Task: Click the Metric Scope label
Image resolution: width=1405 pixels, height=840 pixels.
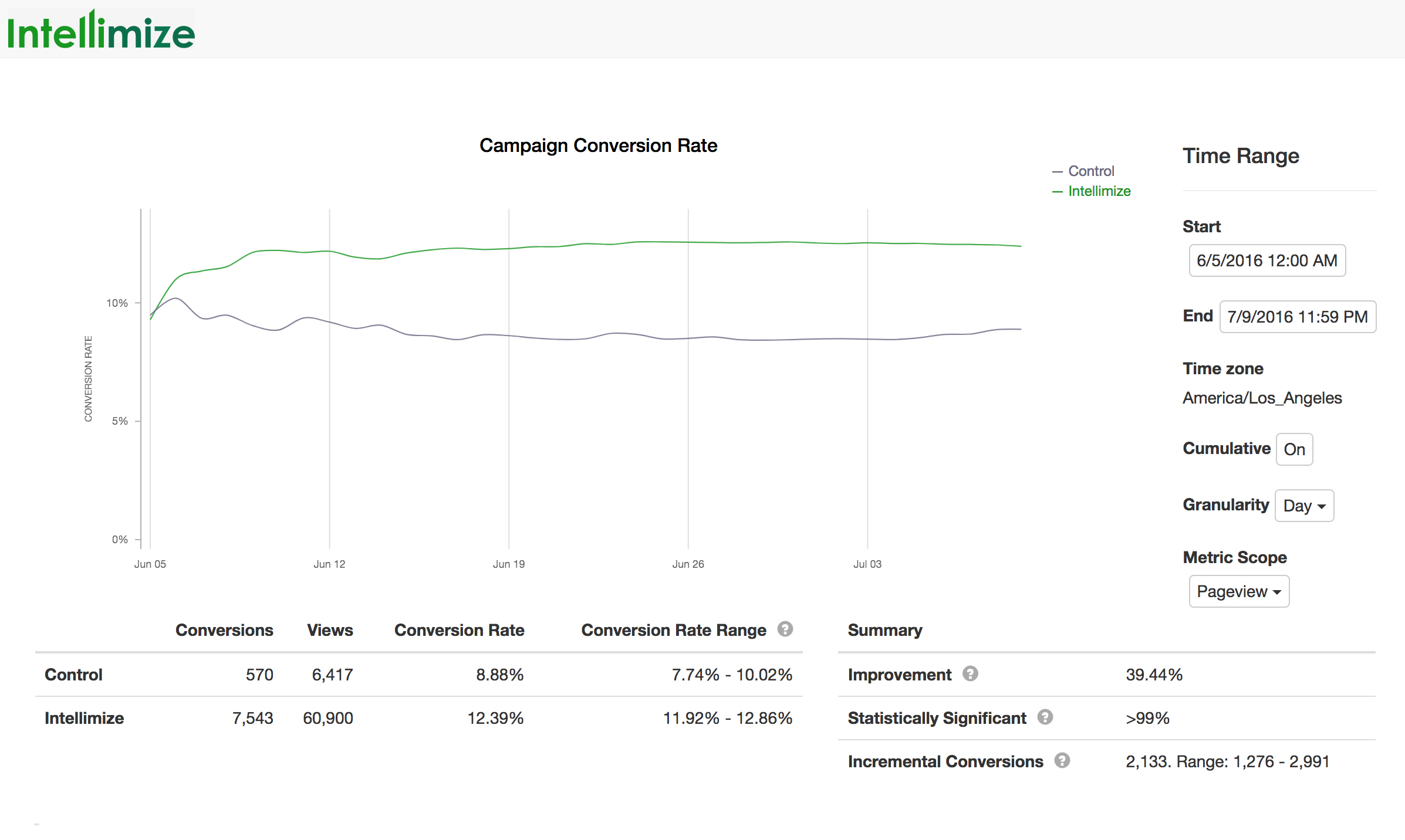Action: [x=1235, y=557]
